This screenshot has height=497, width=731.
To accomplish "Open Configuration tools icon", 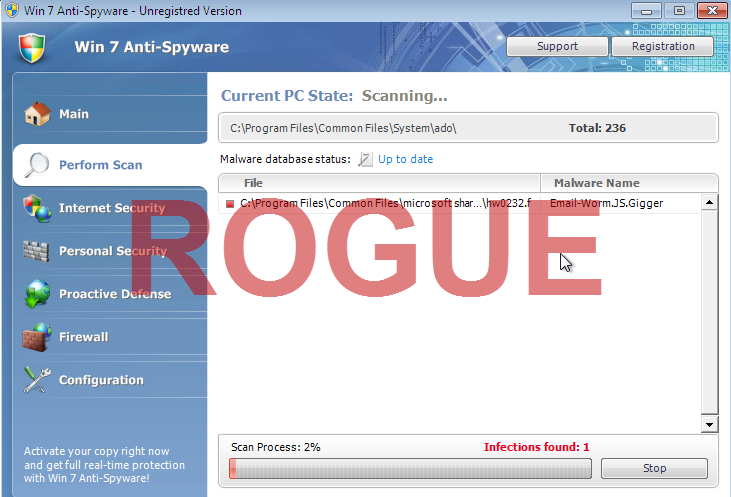I will pos(37,380).
